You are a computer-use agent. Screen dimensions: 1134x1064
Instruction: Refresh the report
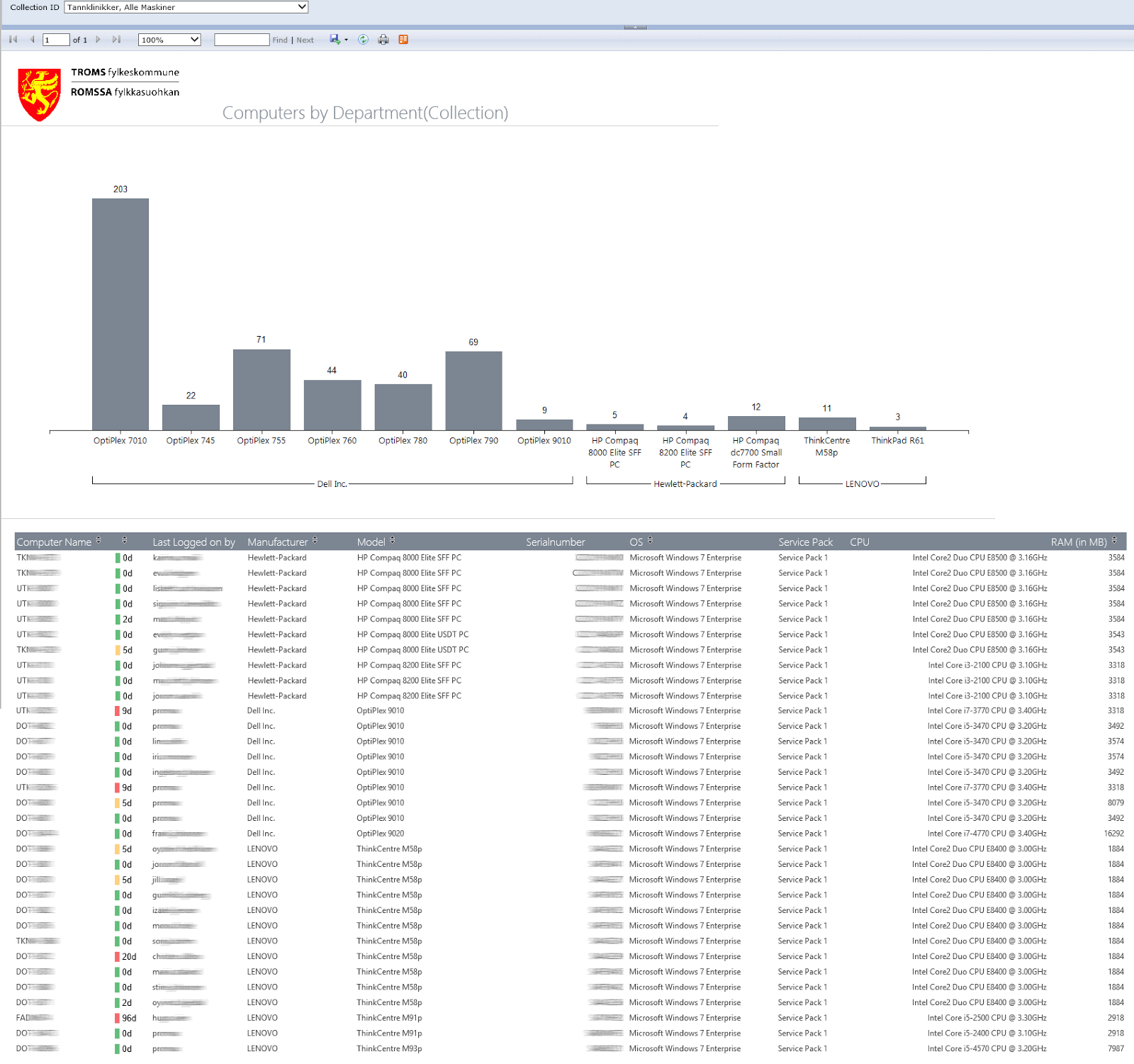(x=362, y=40)
